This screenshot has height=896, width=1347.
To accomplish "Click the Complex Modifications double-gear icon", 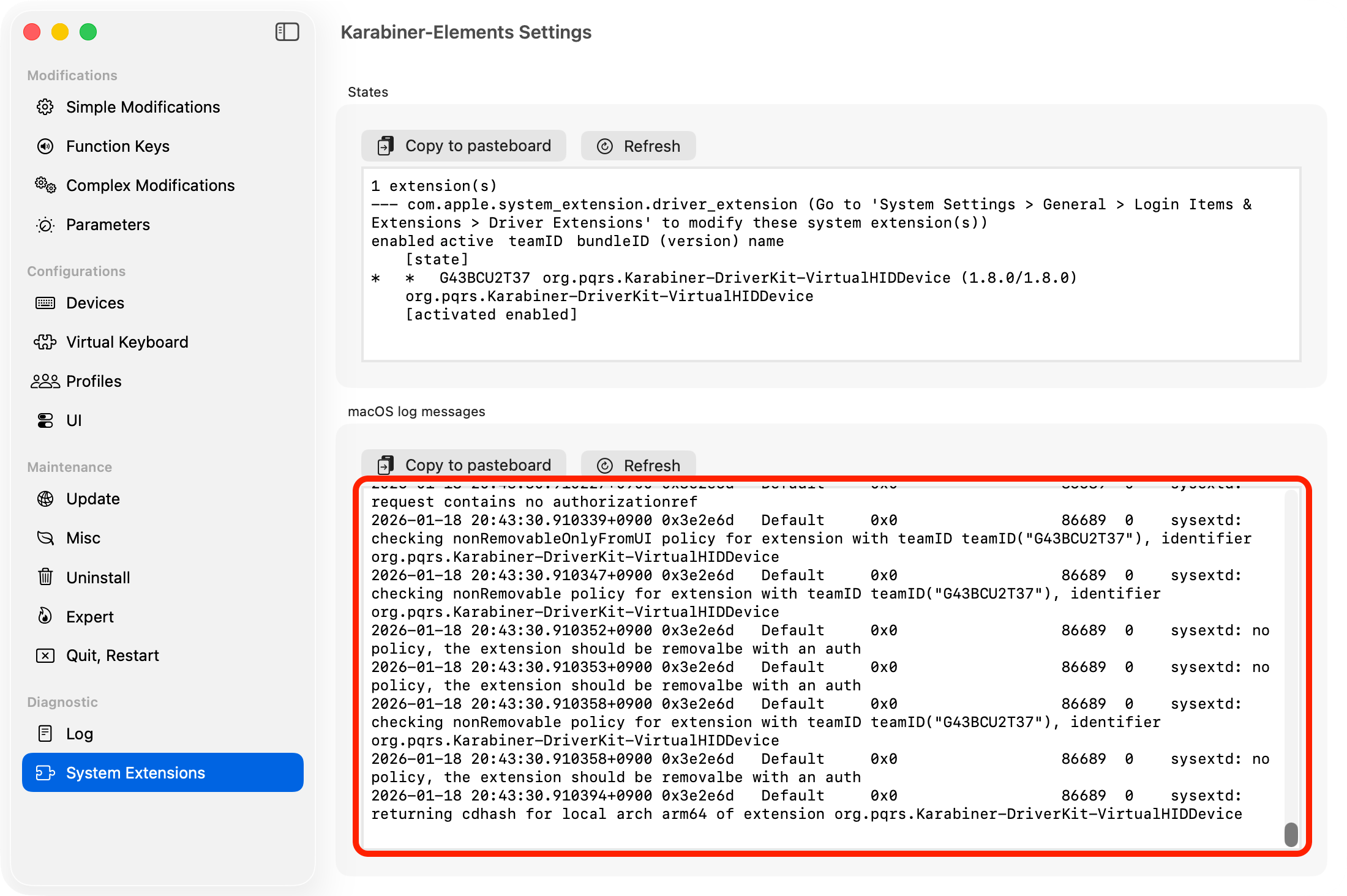I will [x=45, y=185].
